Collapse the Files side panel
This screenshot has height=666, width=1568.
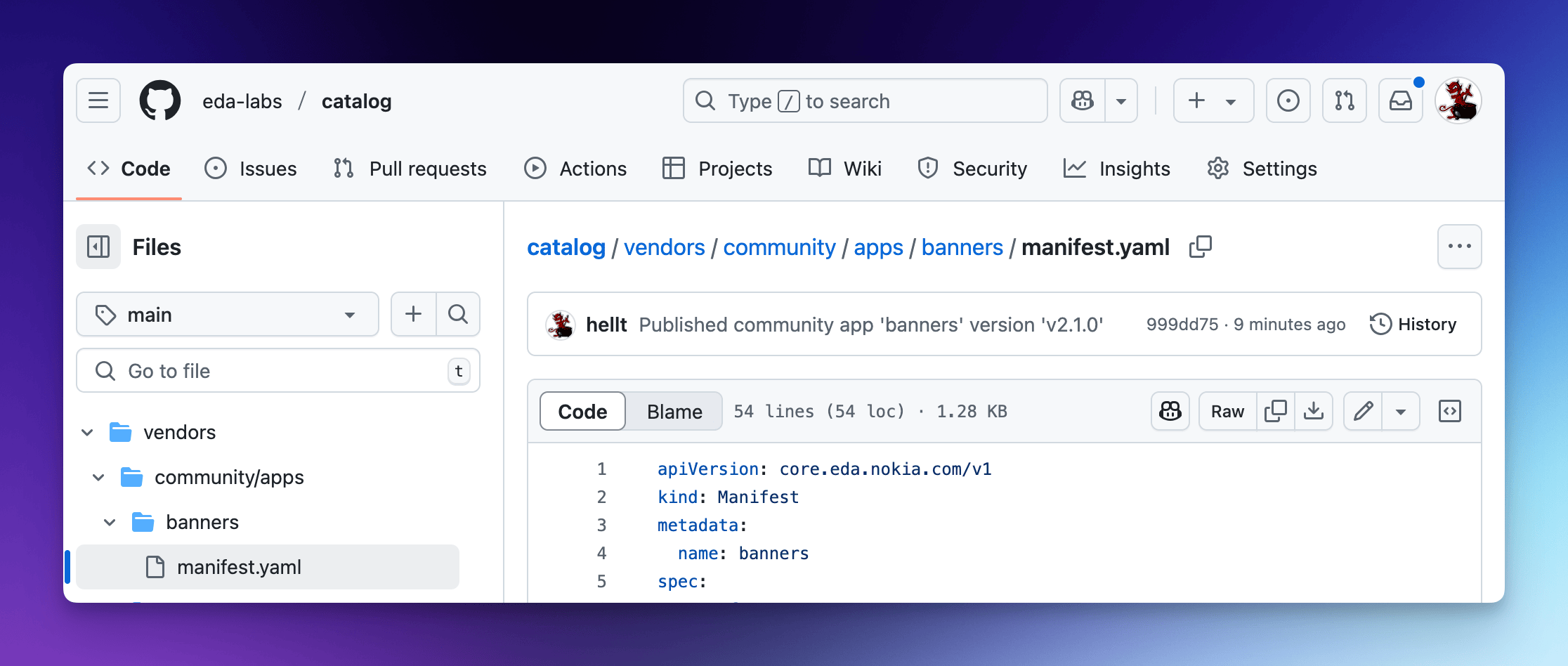pos(98,247)
